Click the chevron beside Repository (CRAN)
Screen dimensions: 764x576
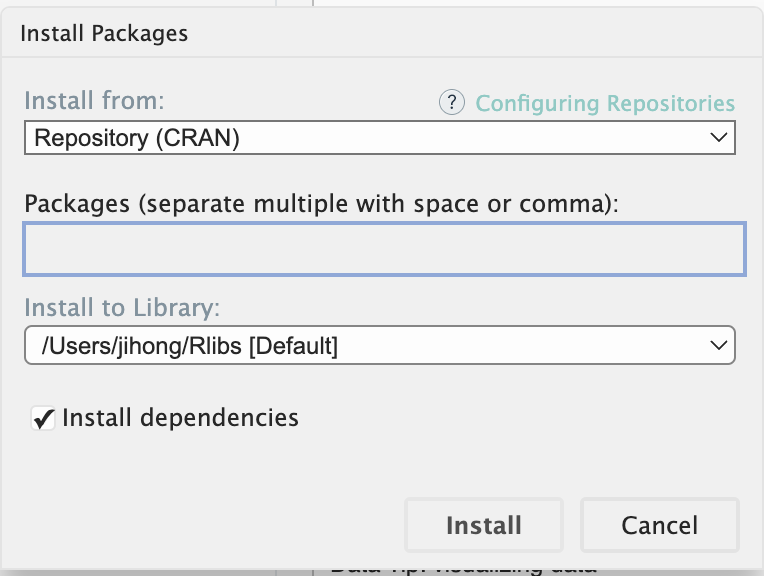point(718,138)
